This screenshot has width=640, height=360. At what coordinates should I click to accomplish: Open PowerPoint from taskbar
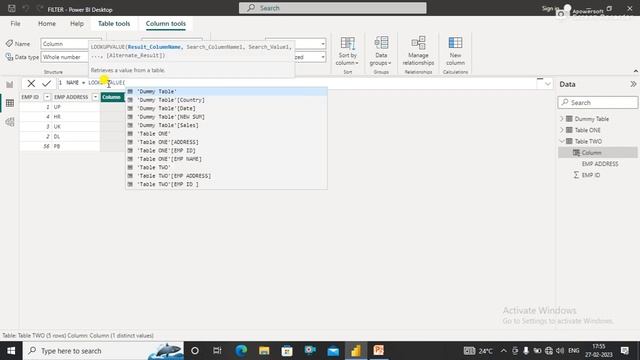[x=379, y=351]
